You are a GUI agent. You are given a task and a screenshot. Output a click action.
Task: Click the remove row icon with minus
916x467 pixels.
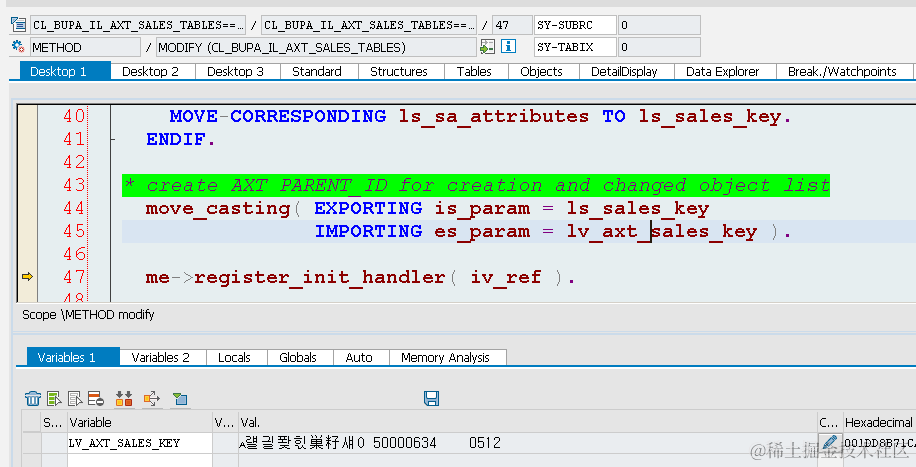point(96,399)
